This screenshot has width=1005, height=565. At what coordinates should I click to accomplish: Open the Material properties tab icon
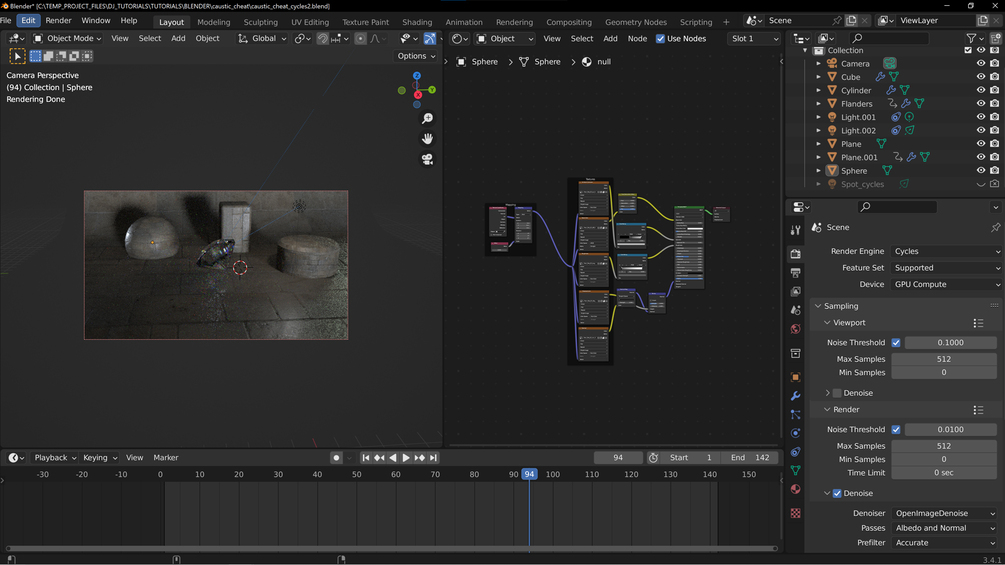pos(795,489)
